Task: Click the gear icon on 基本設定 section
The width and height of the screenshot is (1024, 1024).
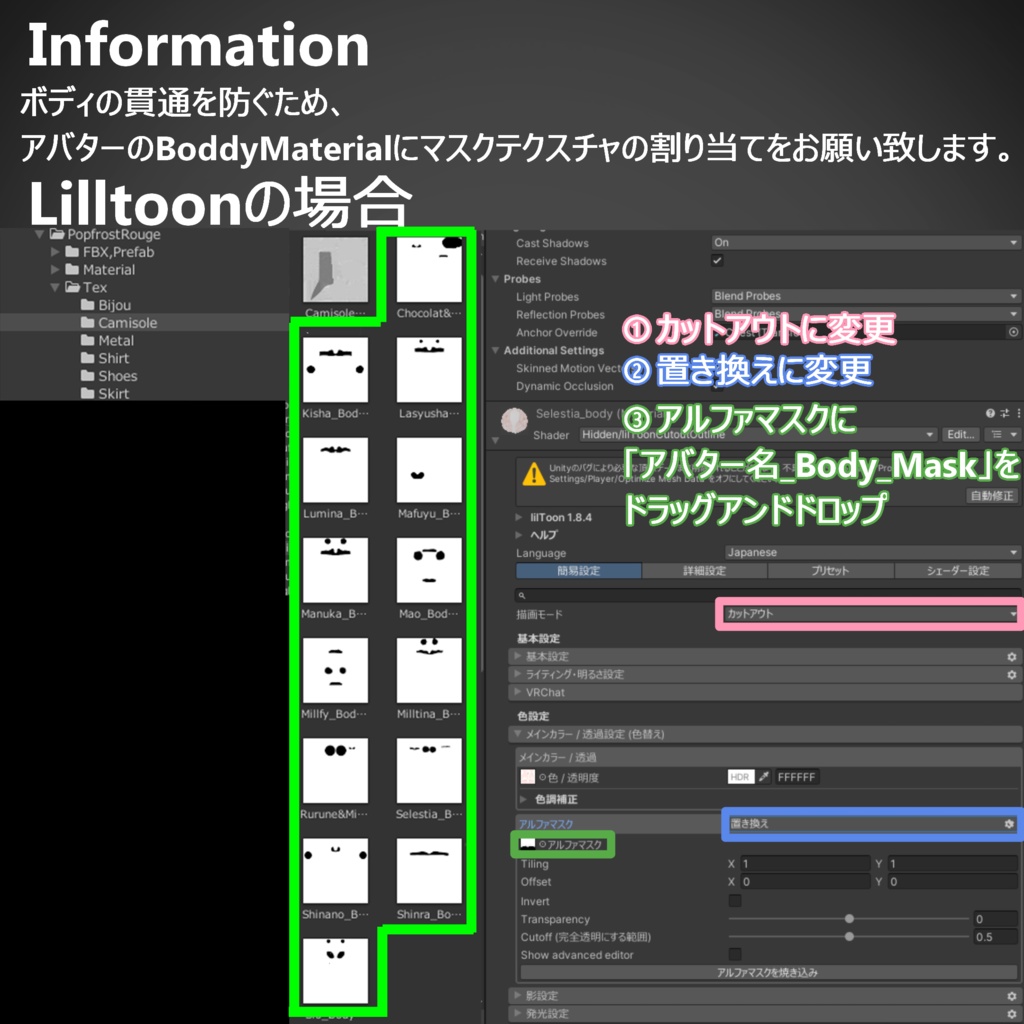Action: tap(1009, 655)
